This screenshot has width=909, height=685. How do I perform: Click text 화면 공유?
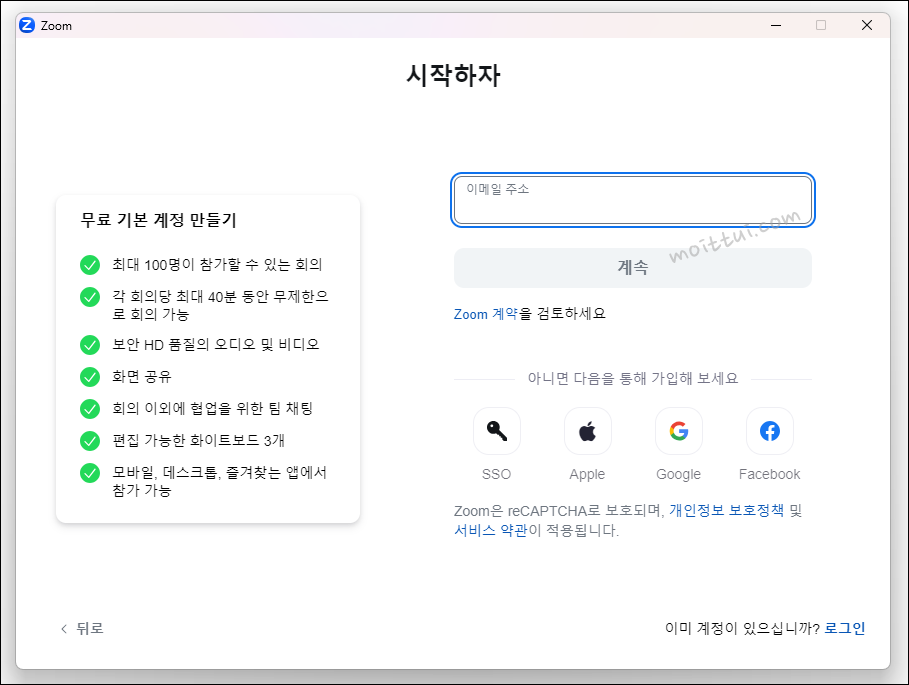pyautogui.click(x=142, y=377)
